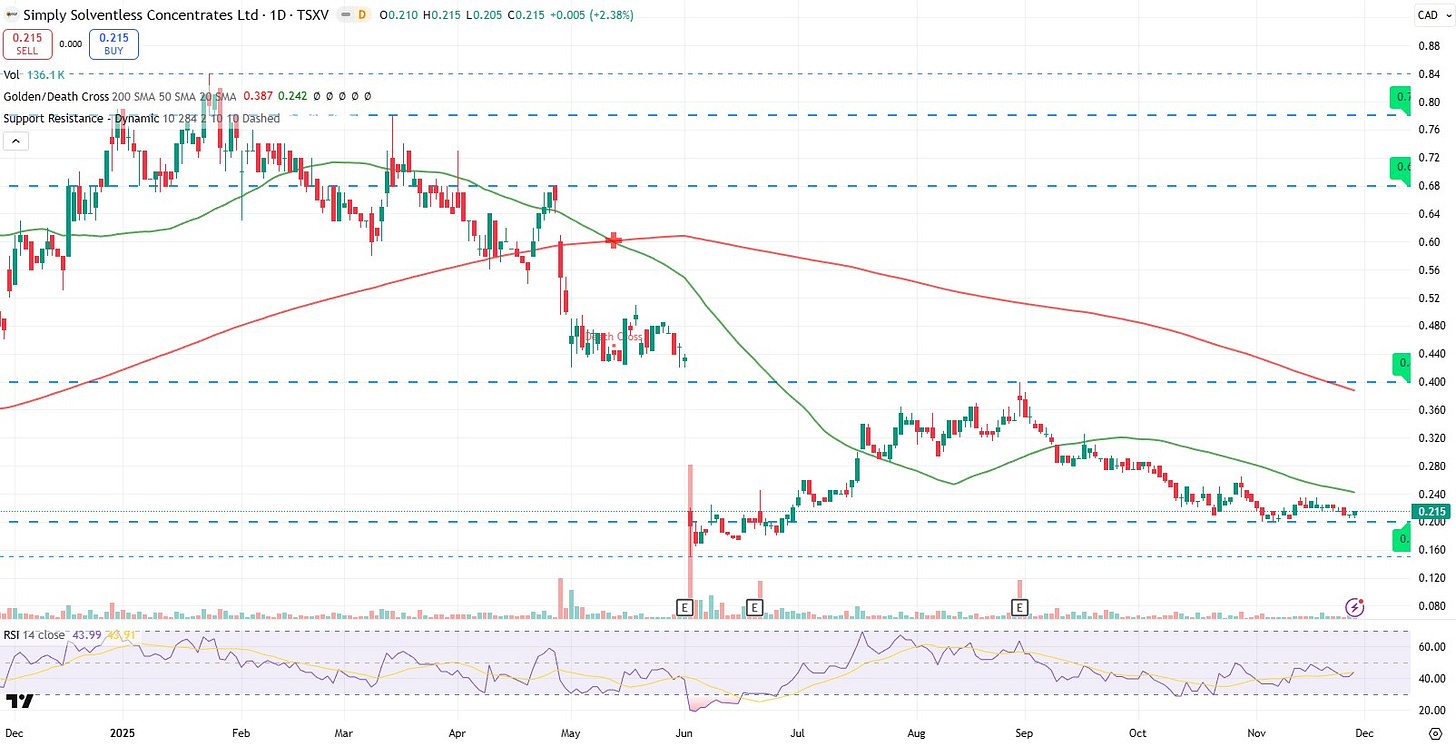
Task: Click Aug on the time axis
Action: [x=915, y=732]
